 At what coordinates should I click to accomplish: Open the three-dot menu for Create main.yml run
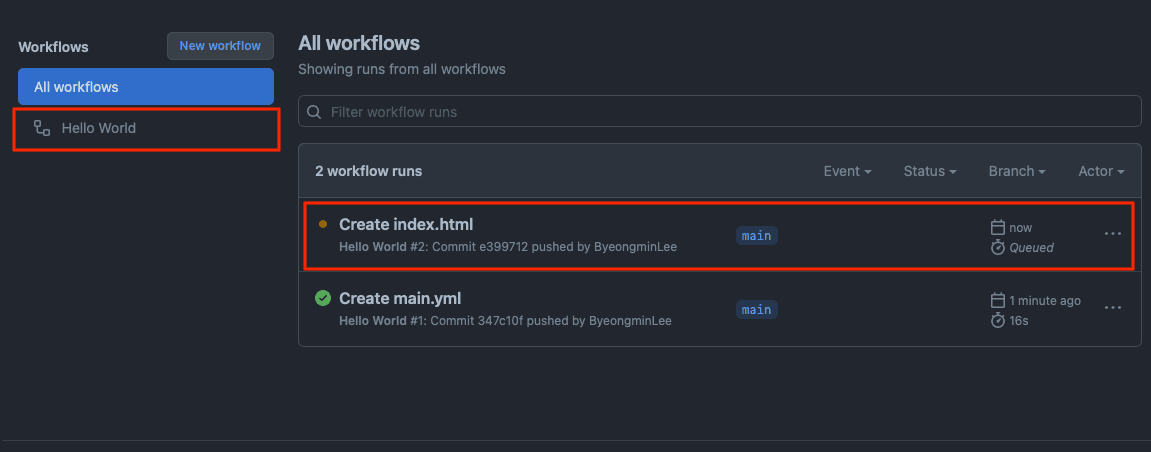1113,307
